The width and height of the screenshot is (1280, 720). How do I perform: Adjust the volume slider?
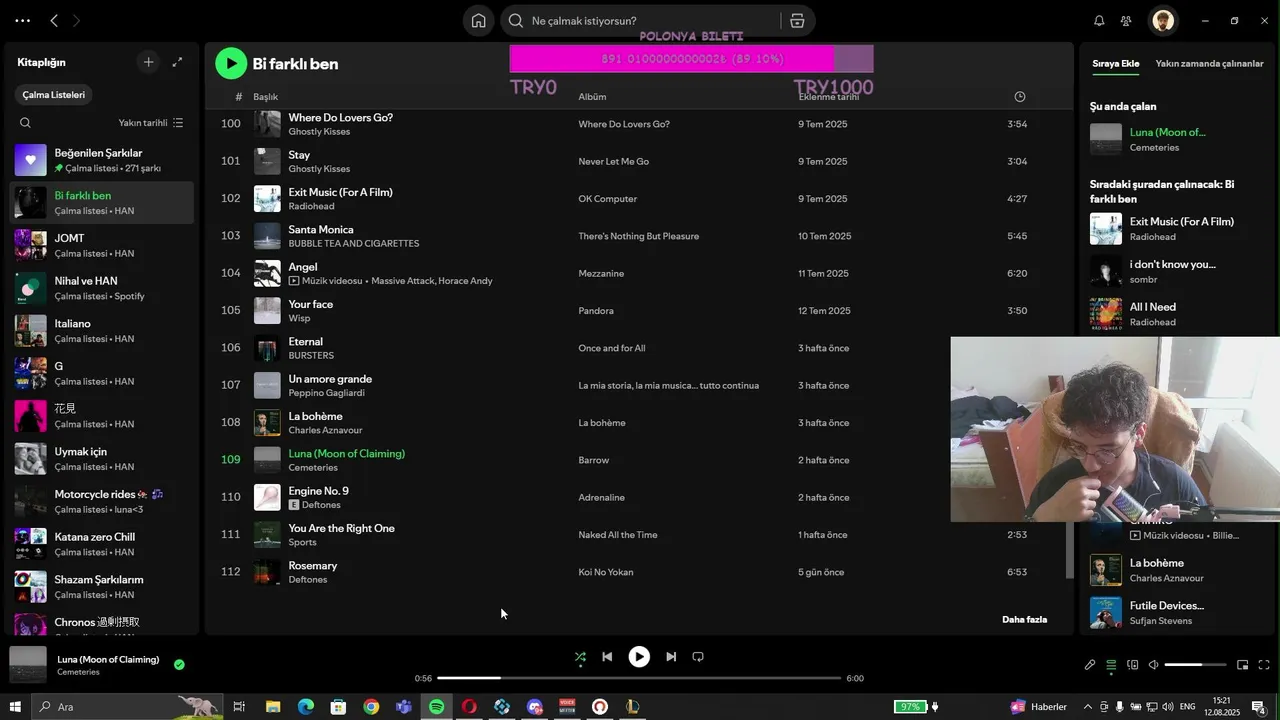click(1195, 665)
